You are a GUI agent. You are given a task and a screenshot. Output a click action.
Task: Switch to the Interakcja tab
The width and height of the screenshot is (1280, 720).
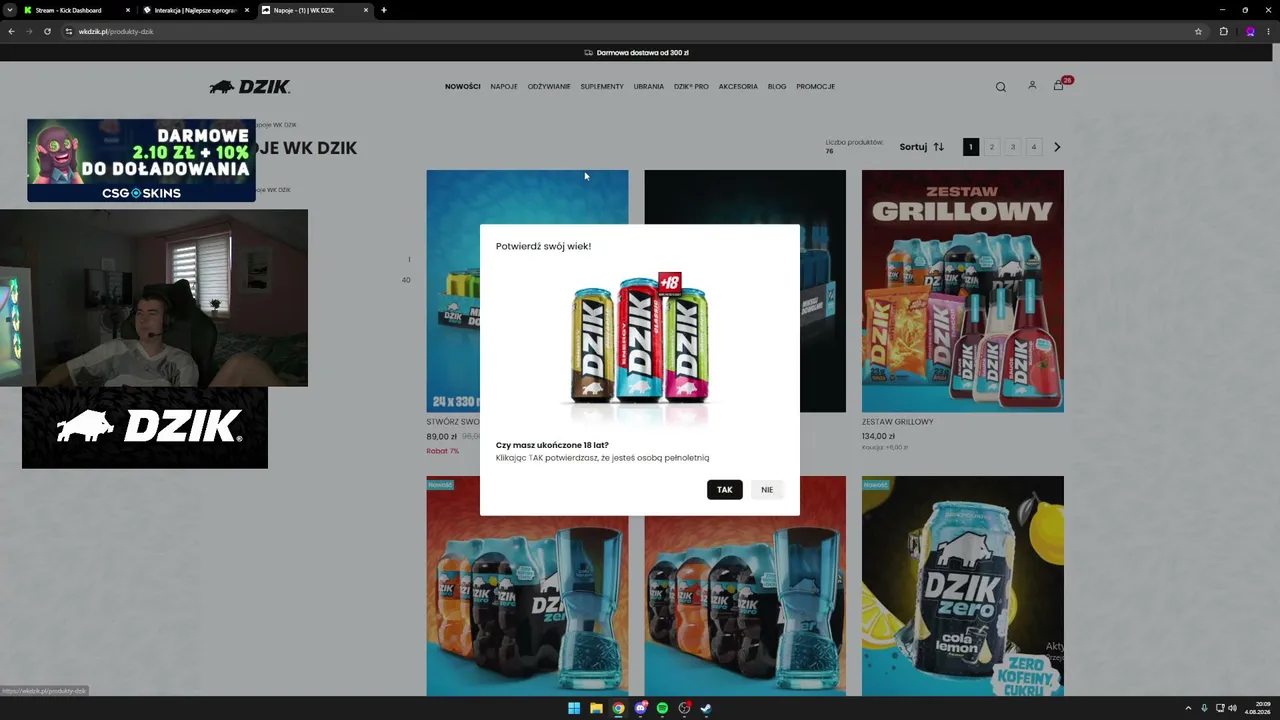point(196,10)
